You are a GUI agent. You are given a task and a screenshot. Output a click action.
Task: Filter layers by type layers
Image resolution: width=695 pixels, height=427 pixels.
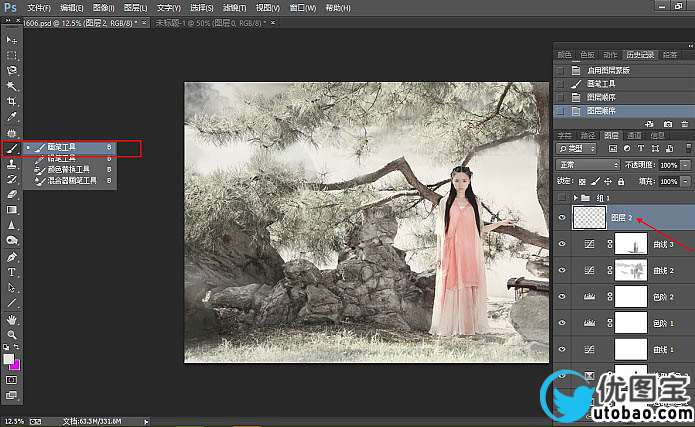click(x=640, y=149)
